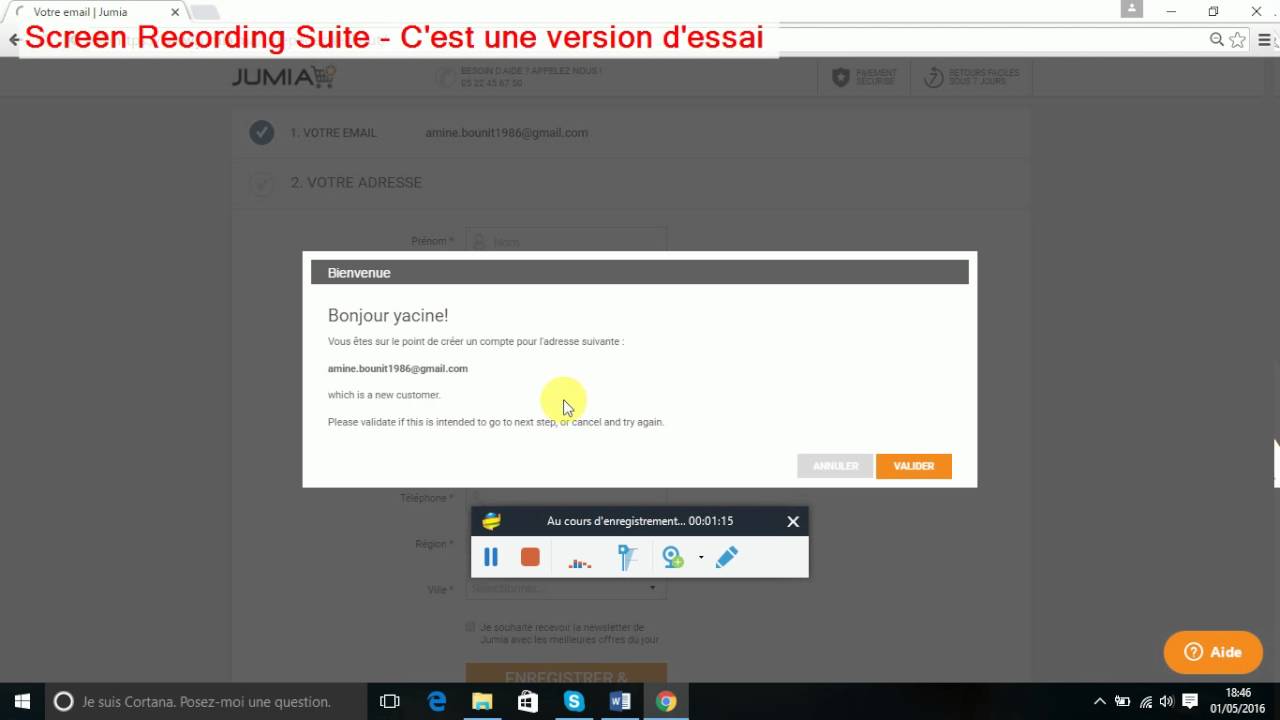This screenshot has width=1280, height=720.
Task: Click the recorder annotation marker tool icon
Action: click(x=627, y=557)
